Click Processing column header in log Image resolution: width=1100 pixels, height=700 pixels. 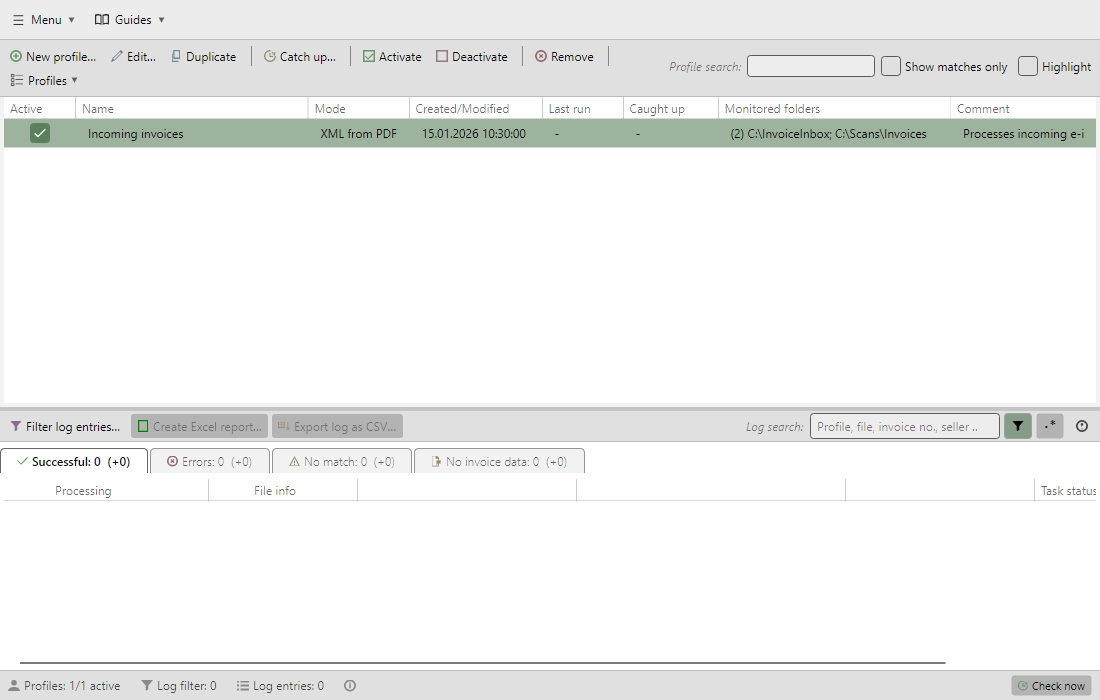click(83, 491)
